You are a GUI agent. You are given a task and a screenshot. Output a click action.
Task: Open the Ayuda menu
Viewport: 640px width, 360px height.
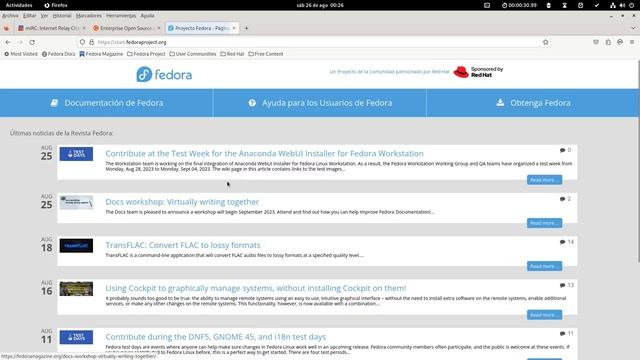(x=147, y=16)
